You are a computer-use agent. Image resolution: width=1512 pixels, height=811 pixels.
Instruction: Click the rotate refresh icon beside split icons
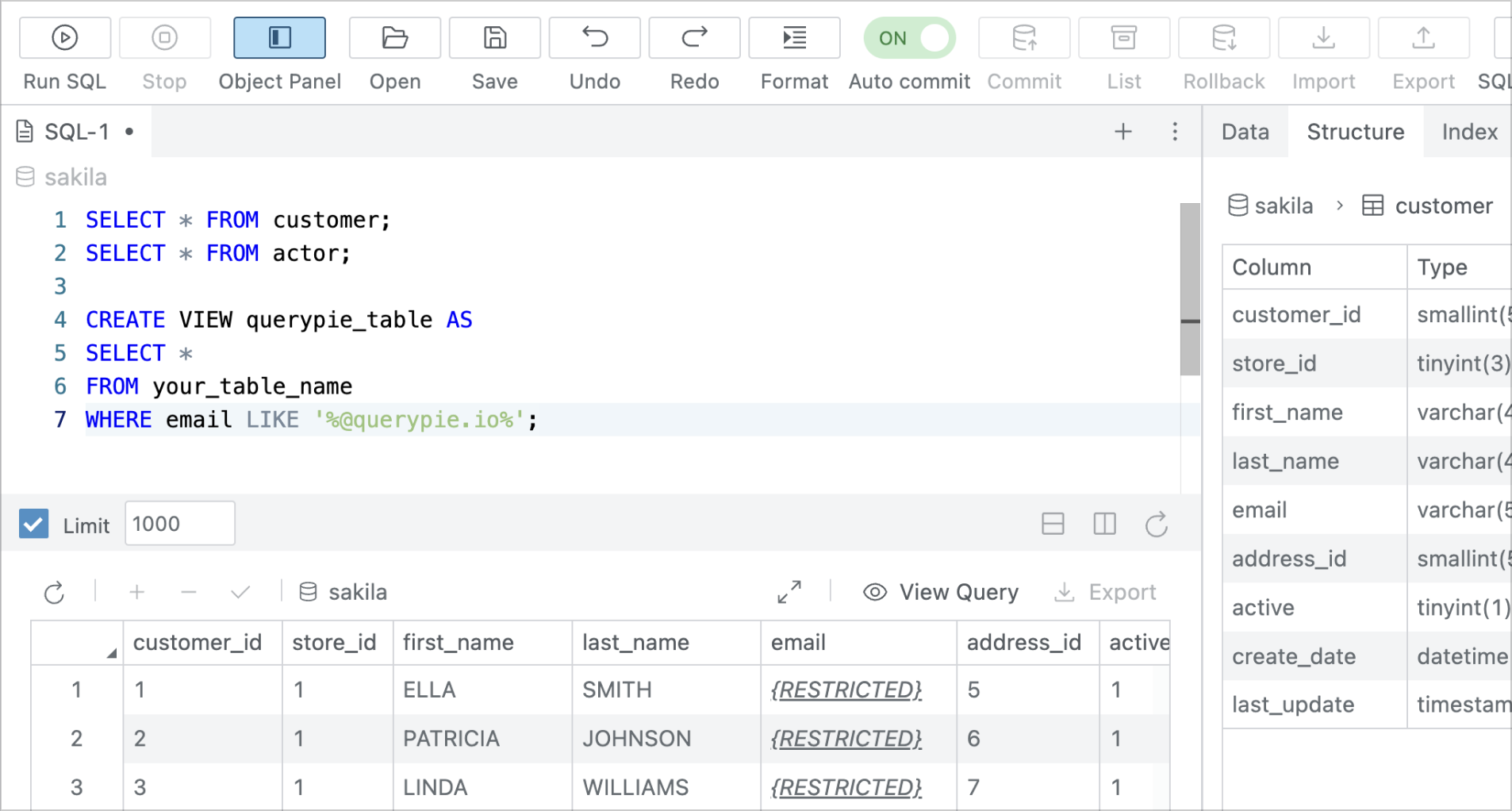point(1157,524)
